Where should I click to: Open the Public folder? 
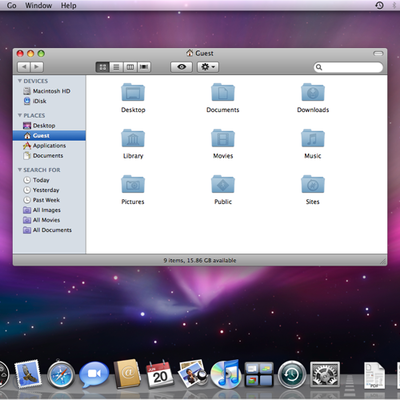click(223, 184)
